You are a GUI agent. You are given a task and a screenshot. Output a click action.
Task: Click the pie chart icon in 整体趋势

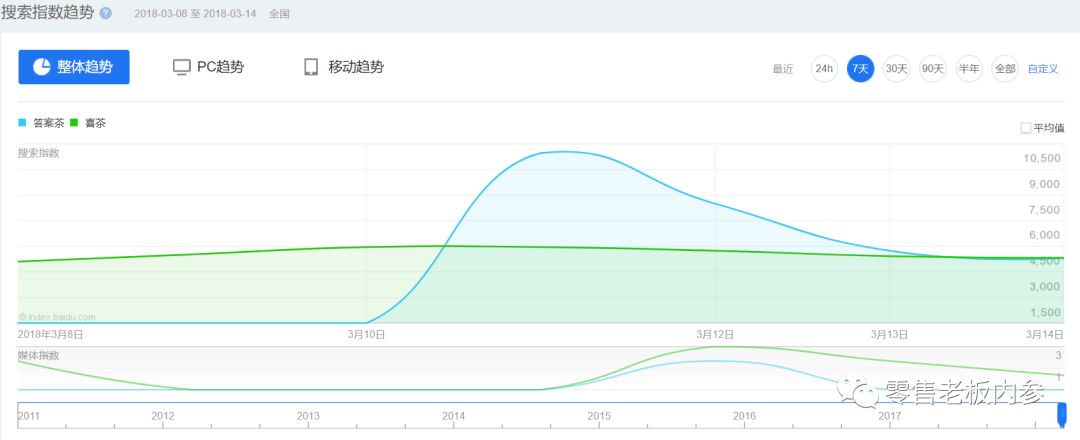41,67
